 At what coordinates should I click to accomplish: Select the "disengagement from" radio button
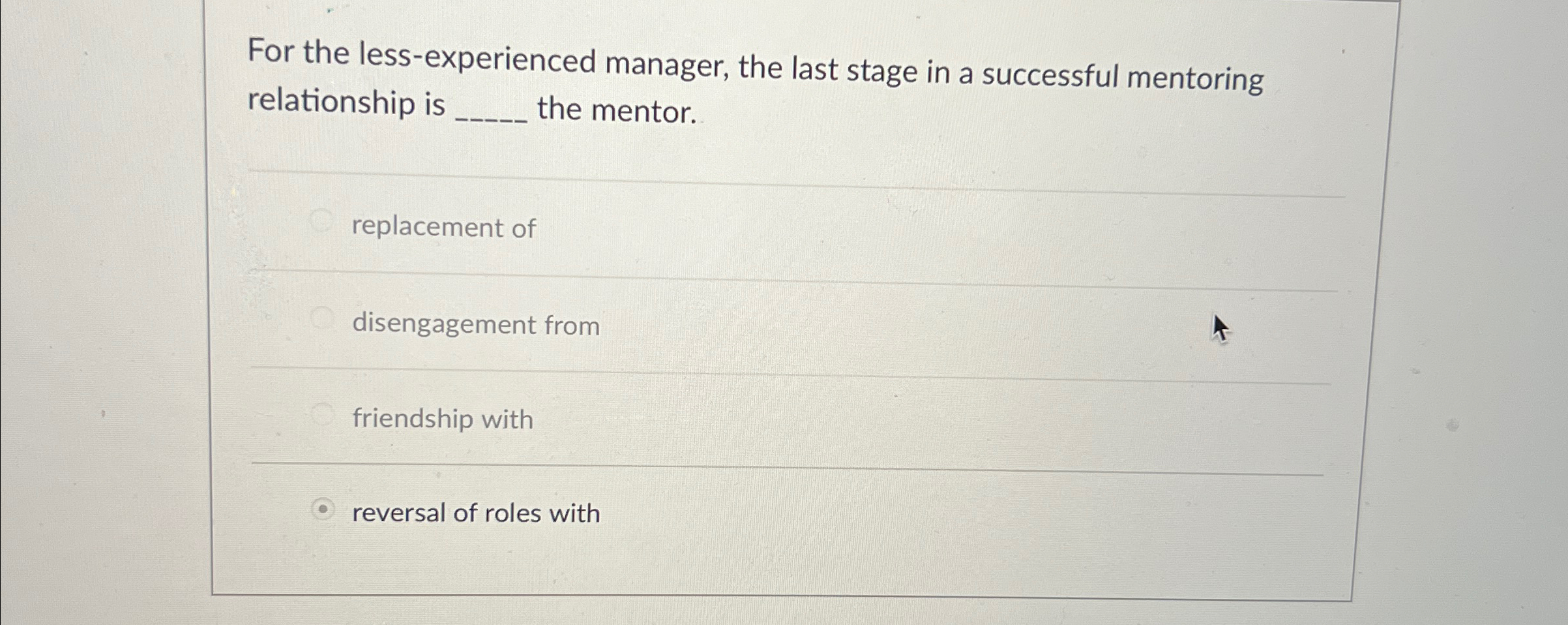click(322, 317)
